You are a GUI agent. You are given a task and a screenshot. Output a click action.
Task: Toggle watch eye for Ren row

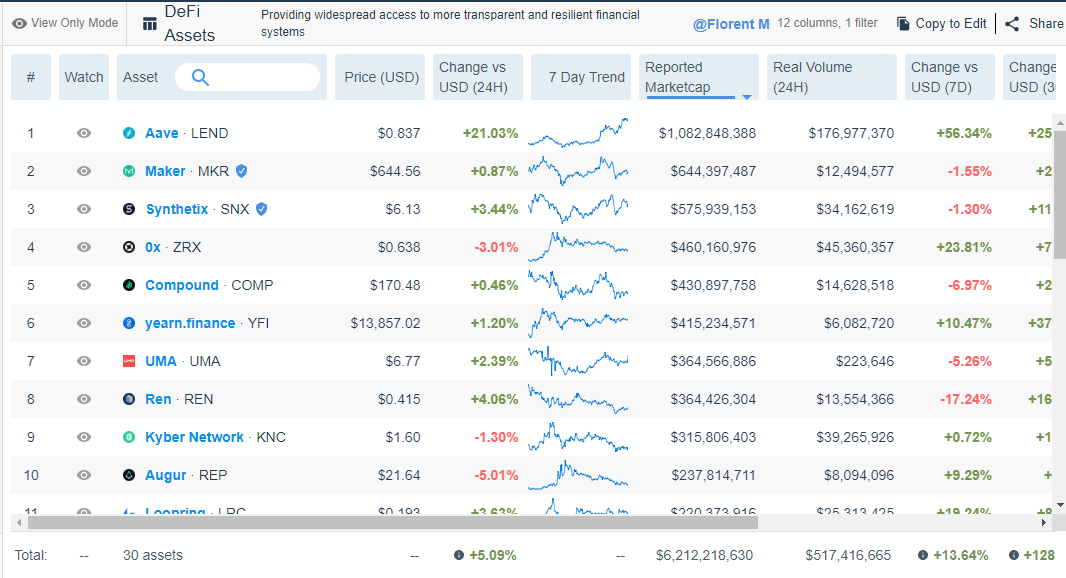pos(84,399)
